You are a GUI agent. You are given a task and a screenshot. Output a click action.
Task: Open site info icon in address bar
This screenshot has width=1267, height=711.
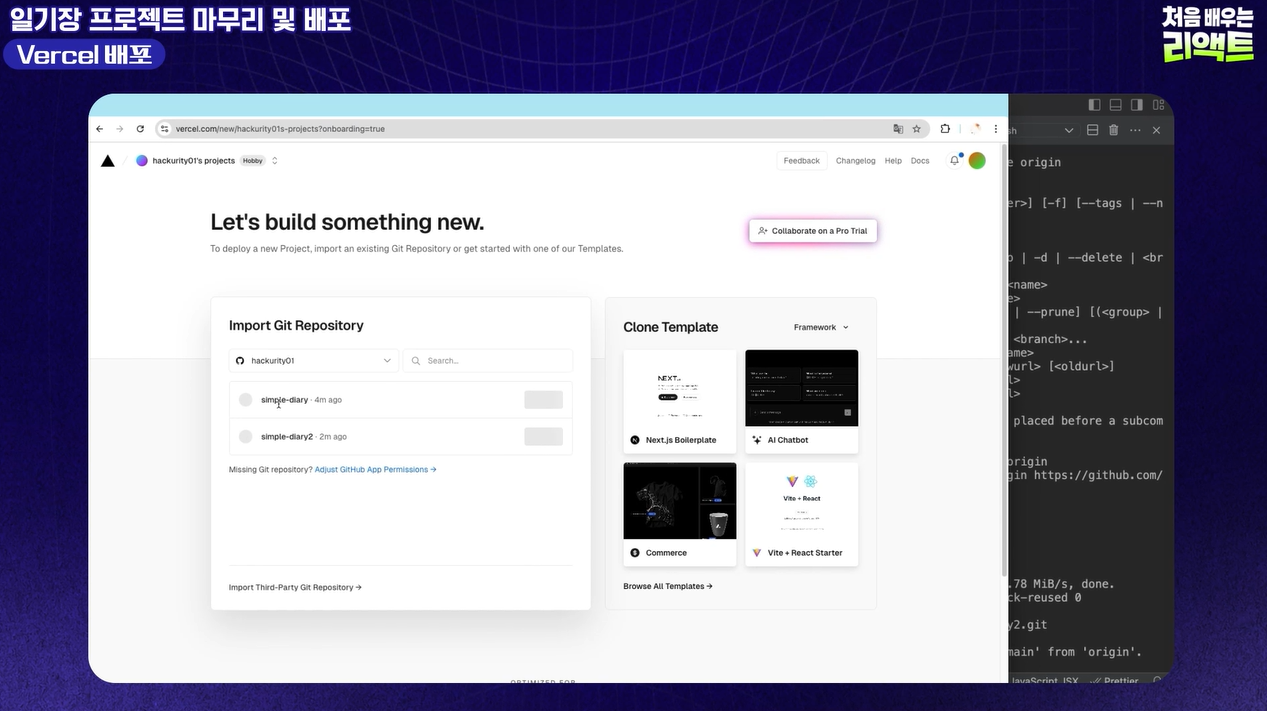tap(166, 129)
